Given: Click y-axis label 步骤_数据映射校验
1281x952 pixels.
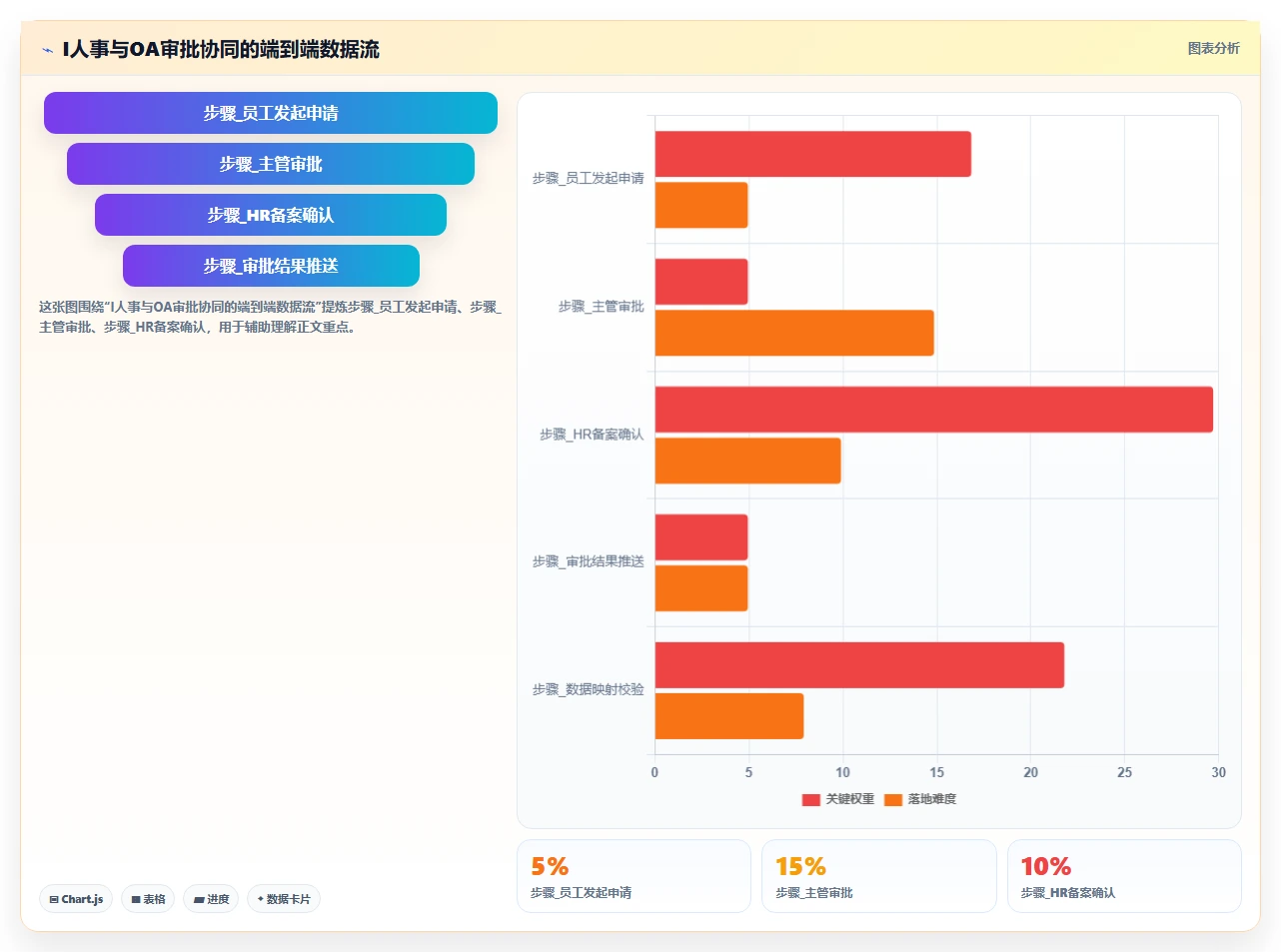Looking at the screenshot, I should click(x=588, y=689).
